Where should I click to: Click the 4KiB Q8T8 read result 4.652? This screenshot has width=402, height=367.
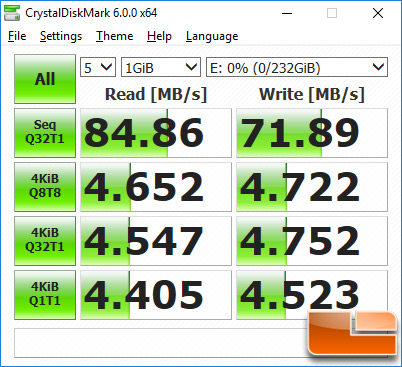point(156,187)
